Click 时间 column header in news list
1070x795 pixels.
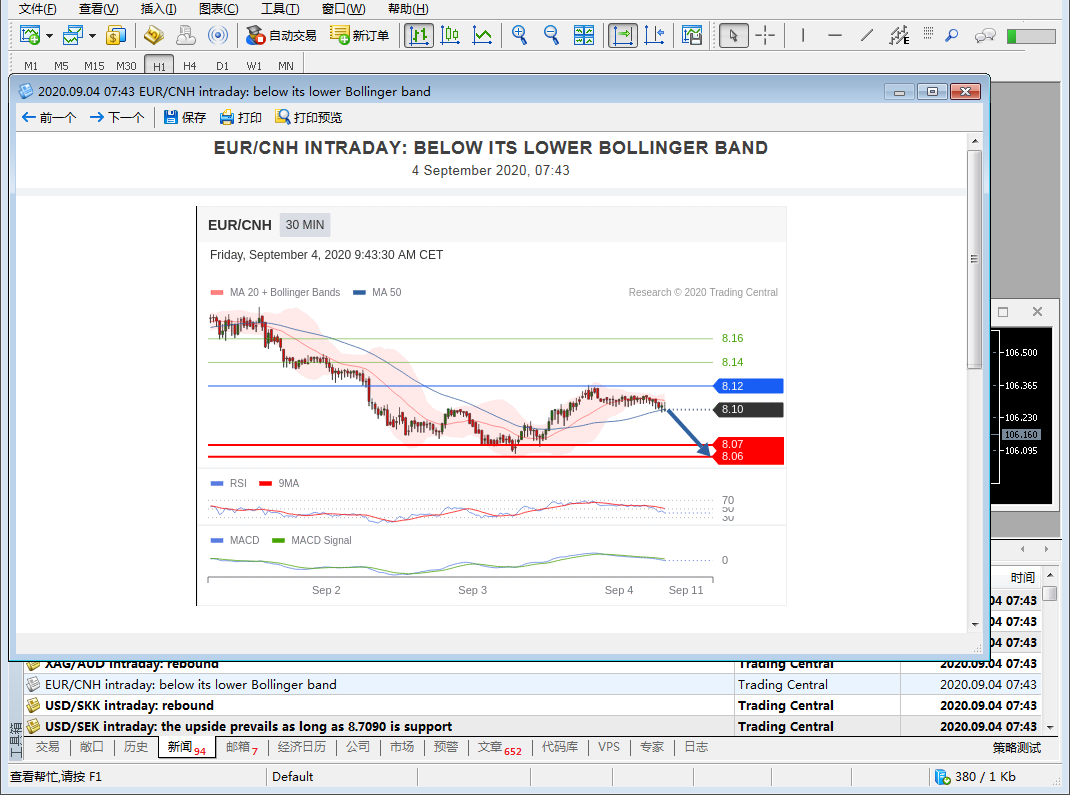click(1022, 578)
